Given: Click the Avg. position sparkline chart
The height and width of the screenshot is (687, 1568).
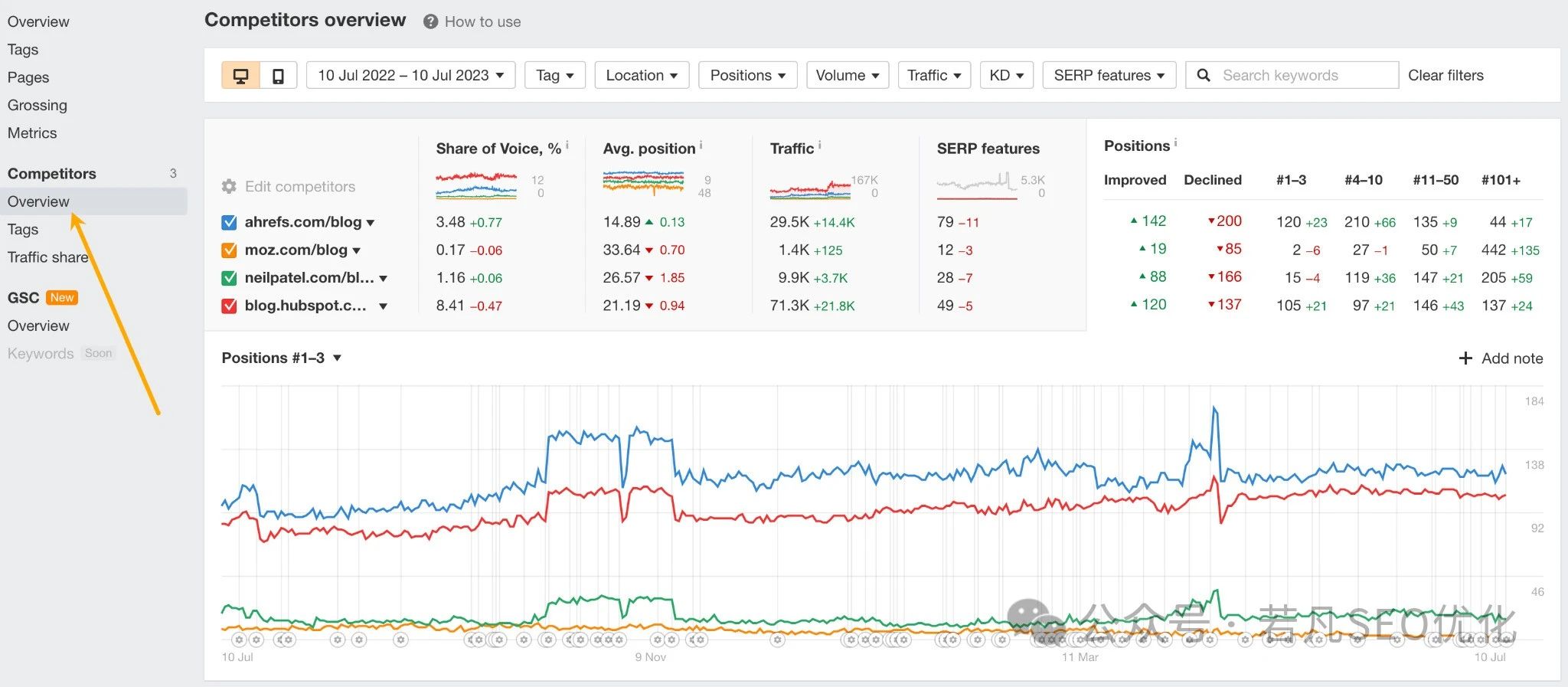Looking at the screenshot, I should click(x=643, y=182).
